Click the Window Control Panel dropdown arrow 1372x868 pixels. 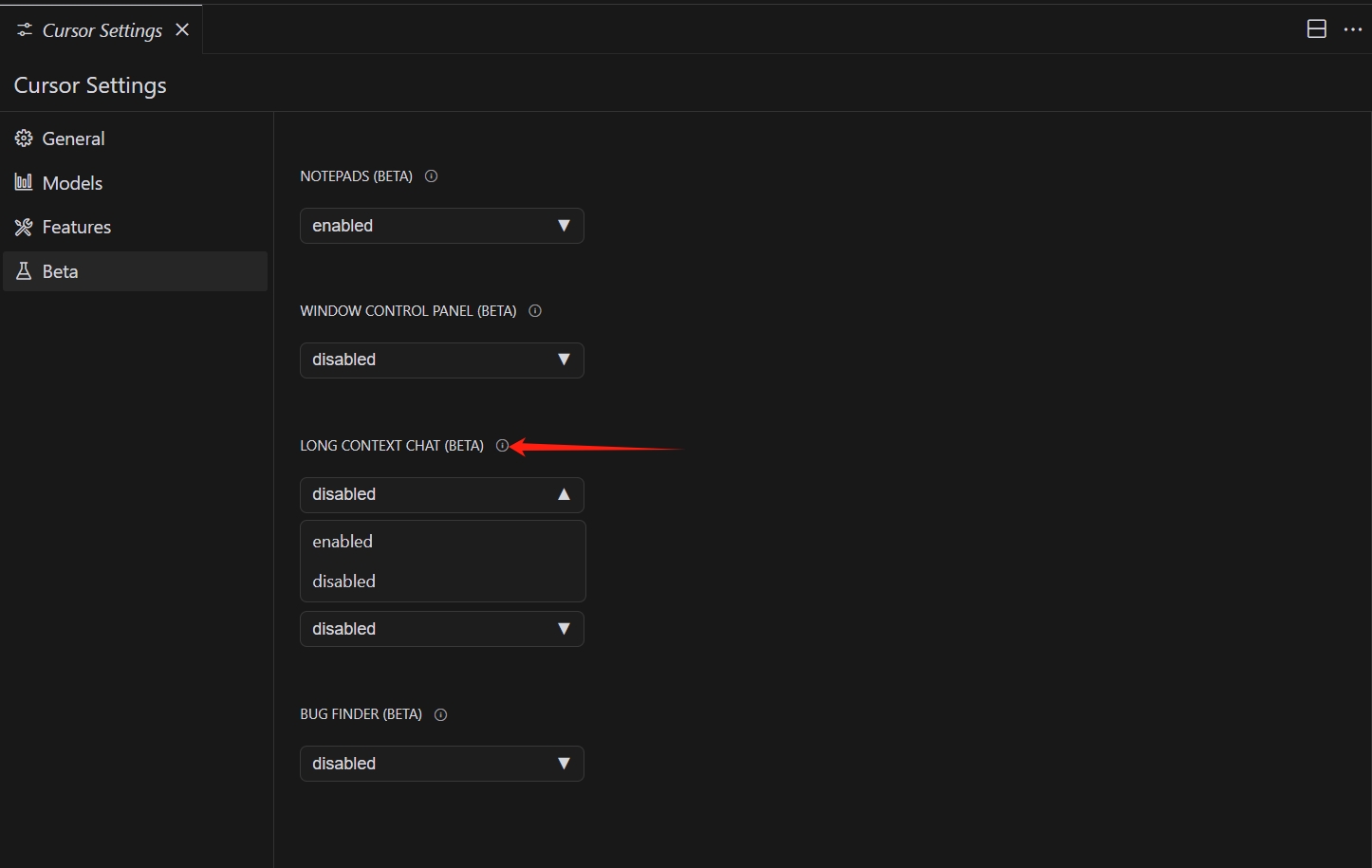pyautogui.click(x=564, y=360)
